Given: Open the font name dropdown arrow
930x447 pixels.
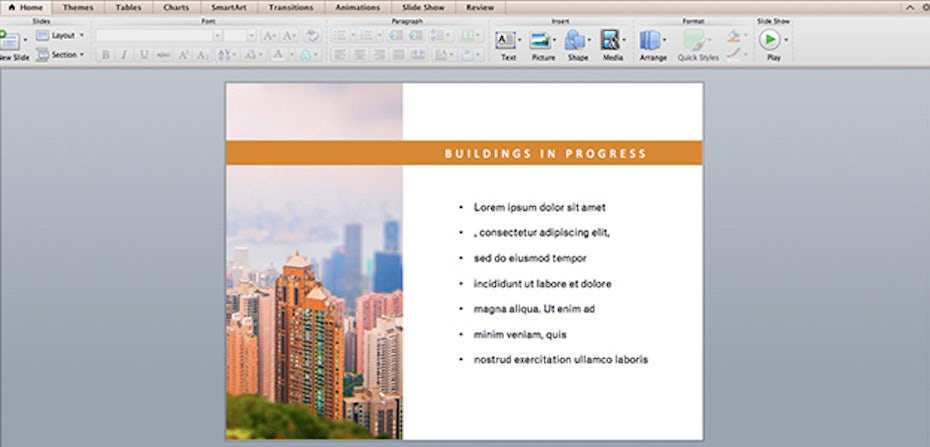Looking at the screenshot, I should click(x=217, y=36).
